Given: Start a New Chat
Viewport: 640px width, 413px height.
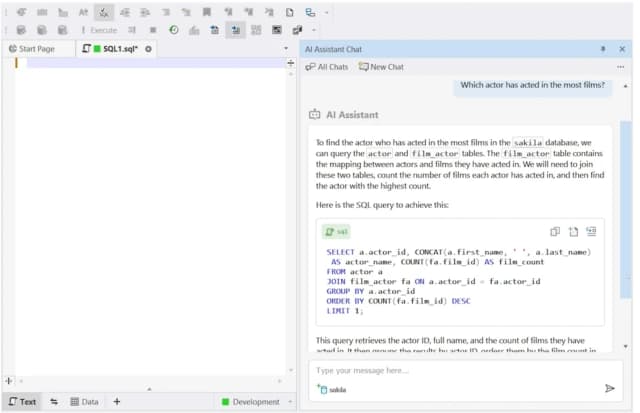Looking at the screenshot, I should coord(381,67).
